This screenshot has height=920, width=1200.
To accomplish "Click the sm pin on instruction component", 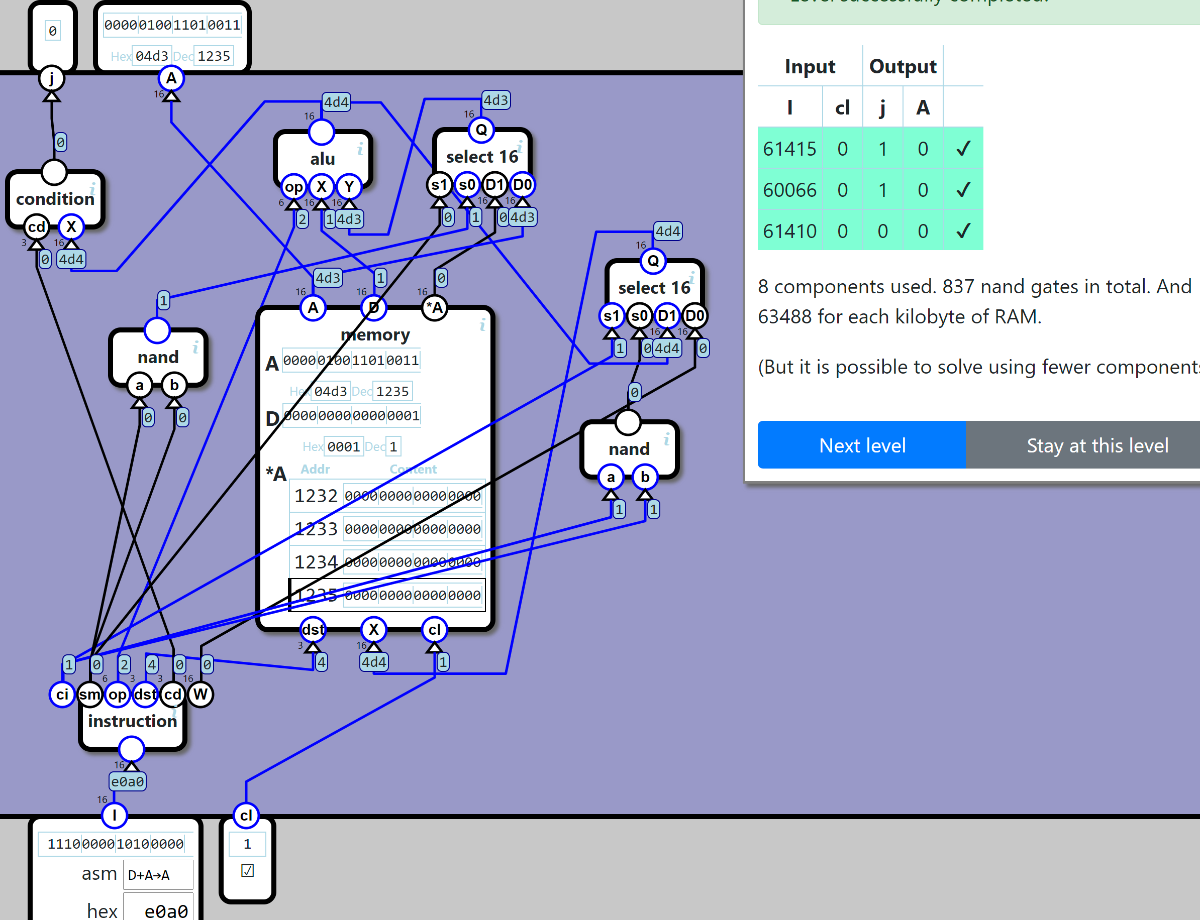I will point(90,693).
